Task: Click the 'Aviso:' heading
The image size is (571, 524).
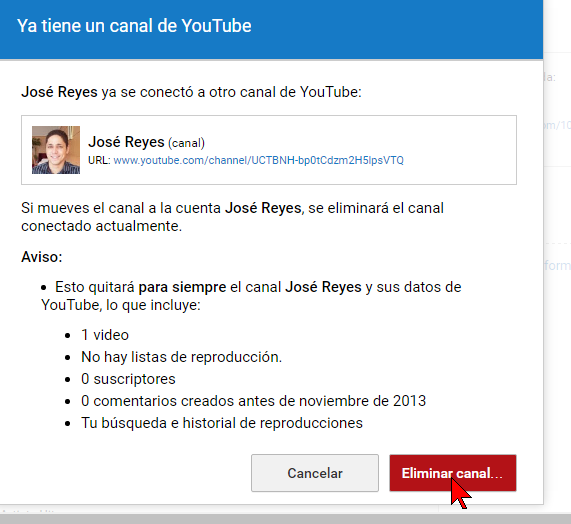Action: tap(42, 257)
